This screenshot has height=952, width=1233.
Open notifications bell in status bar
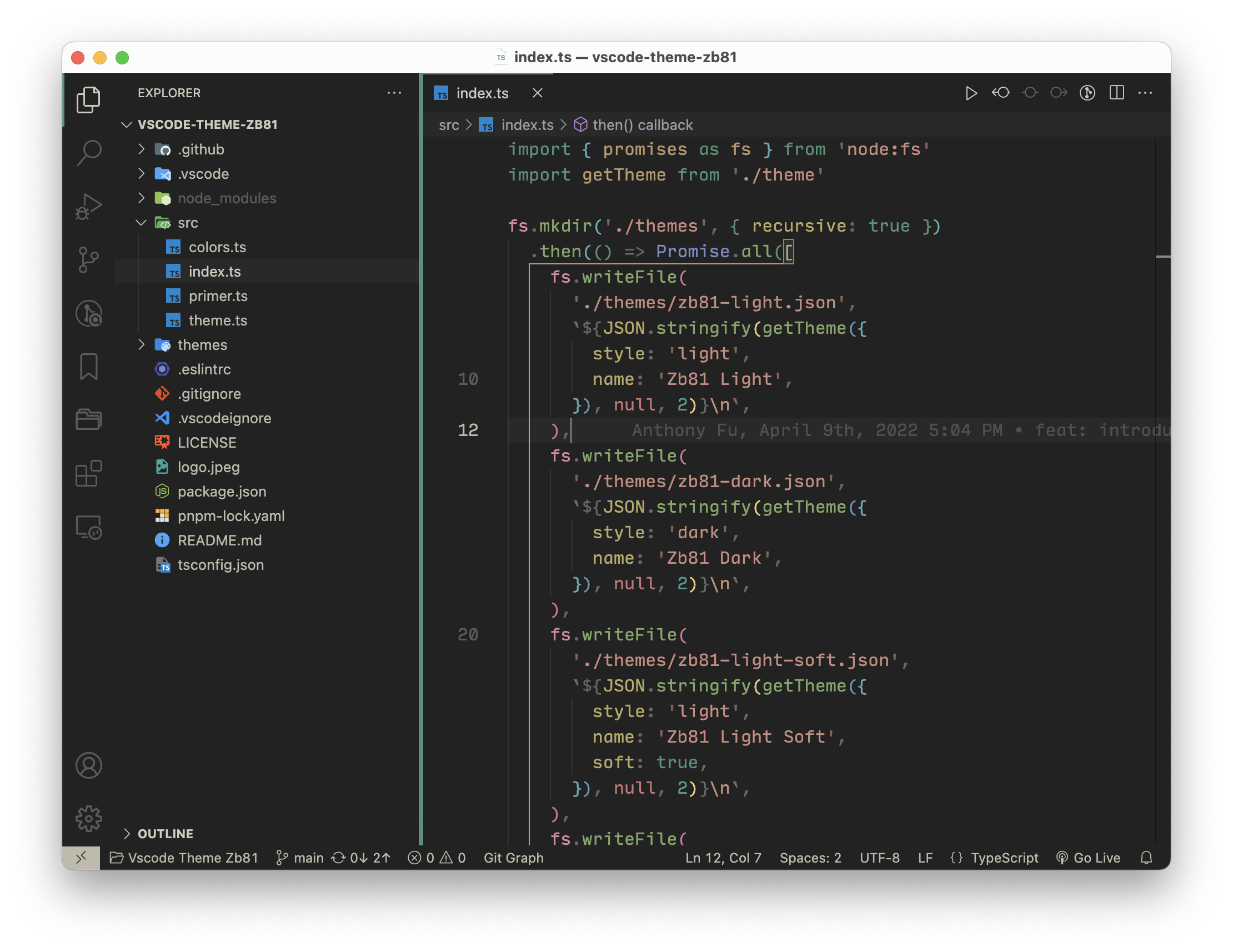[x=1146, y=858]
